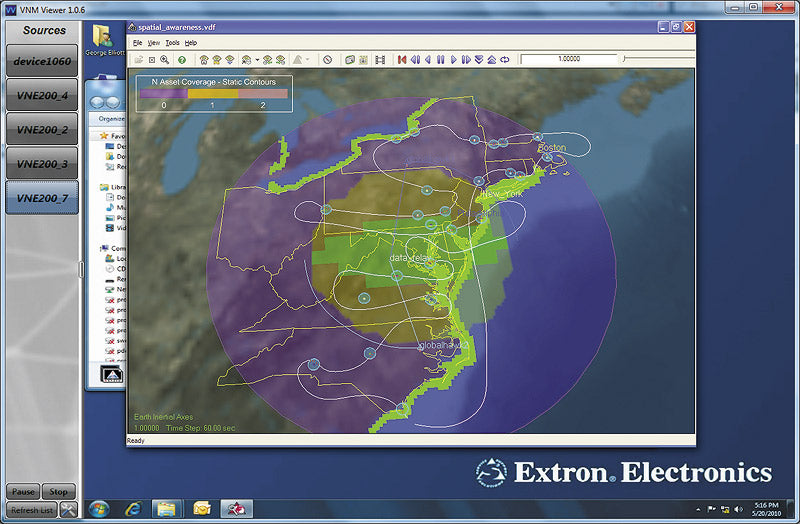Open the dropdown beside the gray triangle icon
The image size is (800, 524).
pyautogui.click(x=308, y=60)
